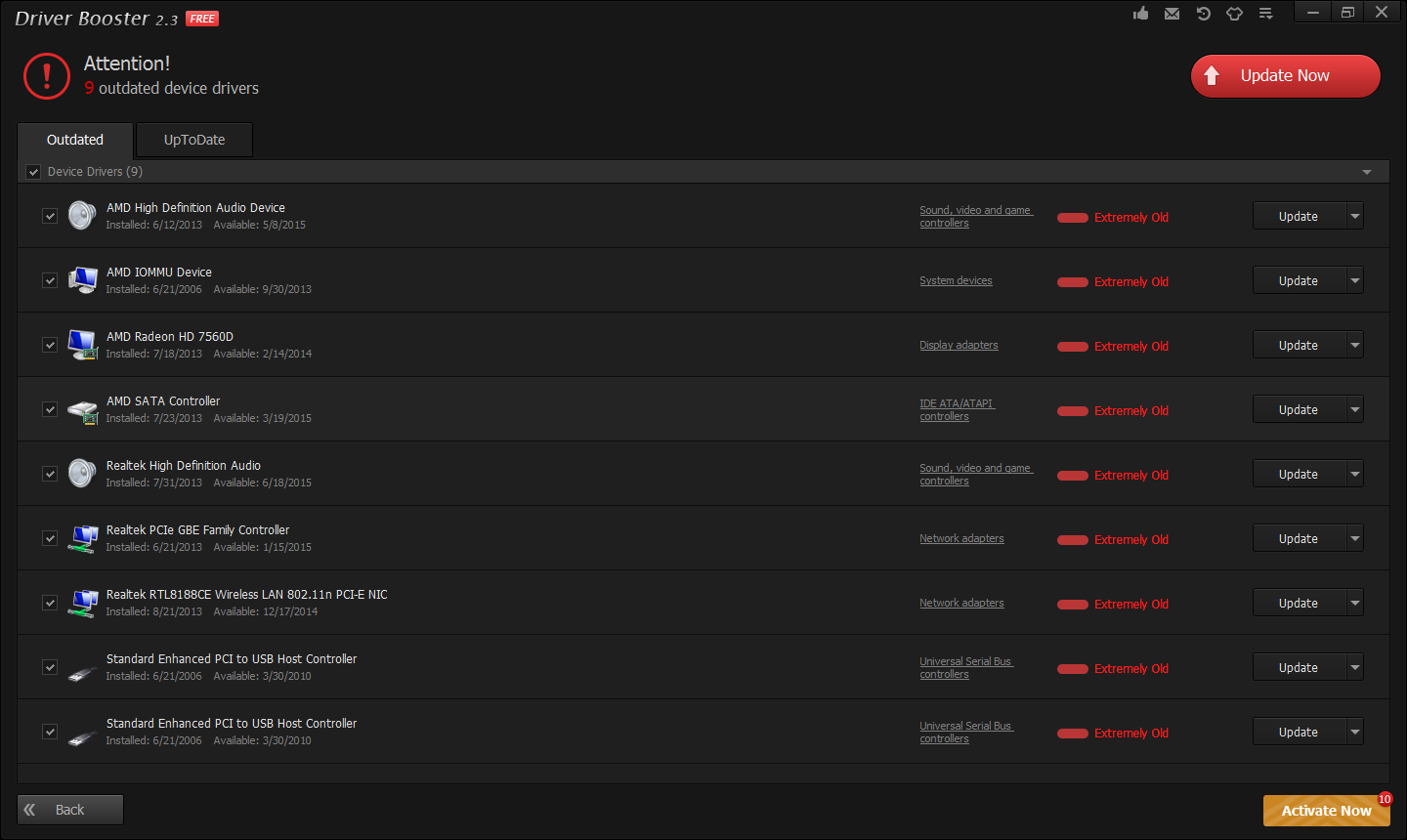Open Update dropdown arrow for AMD SATA Controller
1407x840 pixels.
tap(1355, 409)
